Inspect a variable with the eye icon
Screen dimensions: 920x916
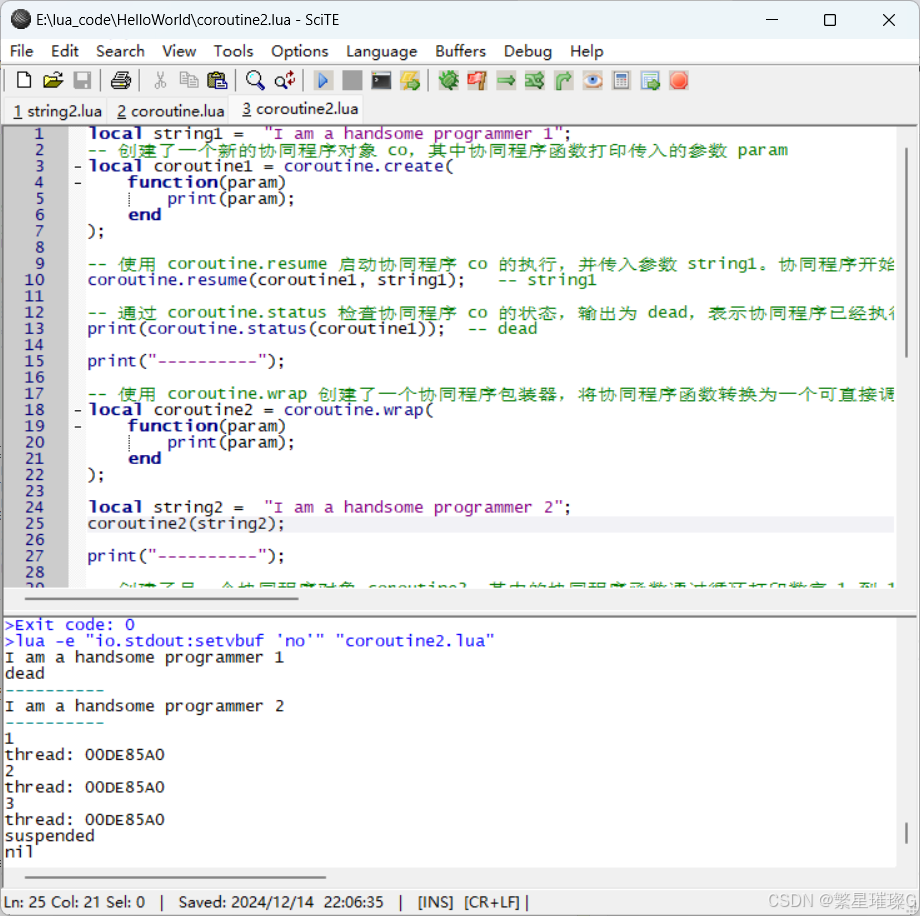pos(592,80)
